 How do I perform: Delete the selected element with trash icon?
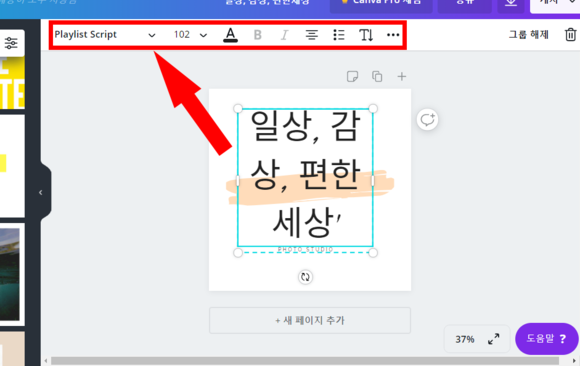[570, 35]
